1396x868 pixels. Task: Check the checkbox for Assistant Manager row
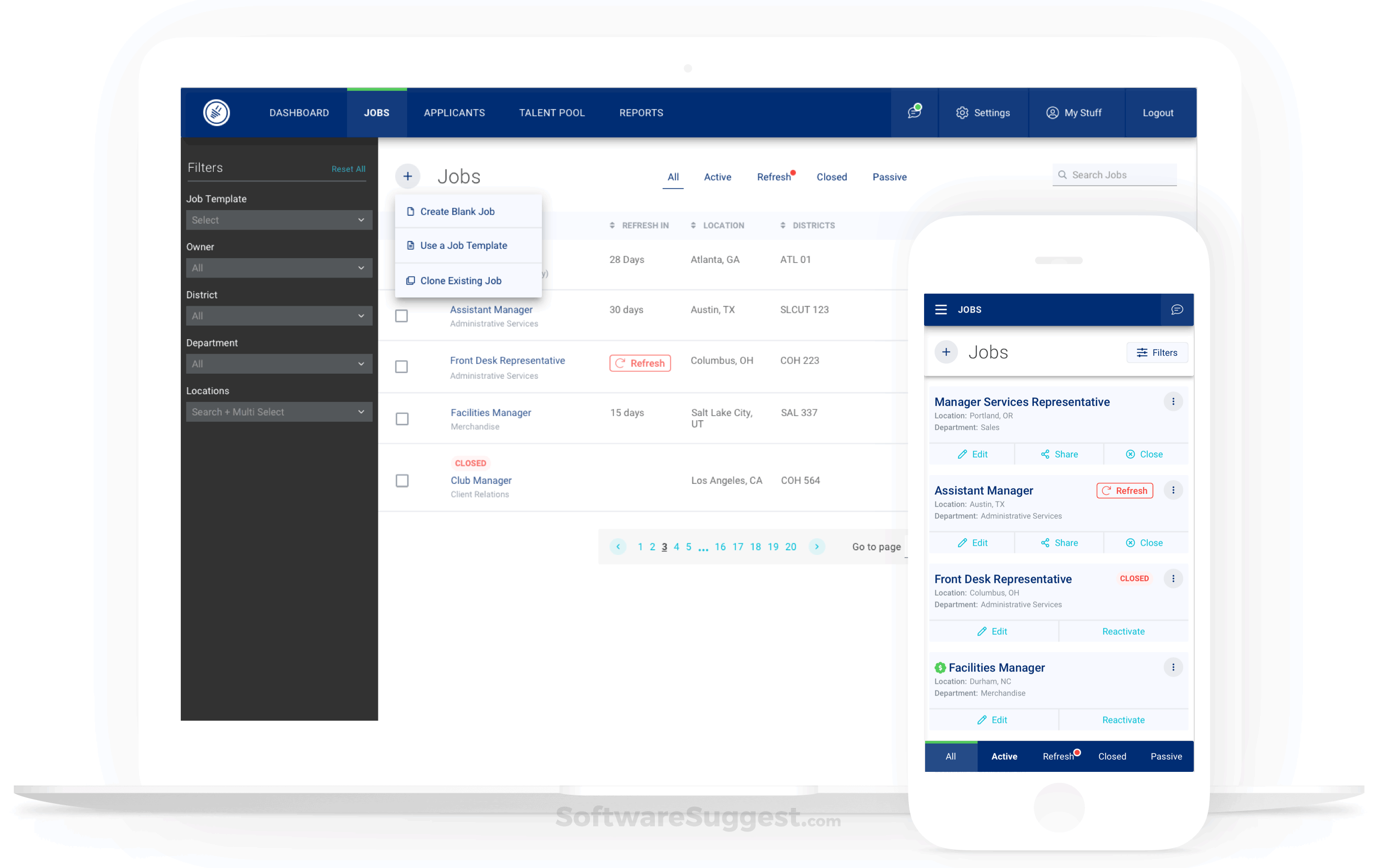pos(401,316)
